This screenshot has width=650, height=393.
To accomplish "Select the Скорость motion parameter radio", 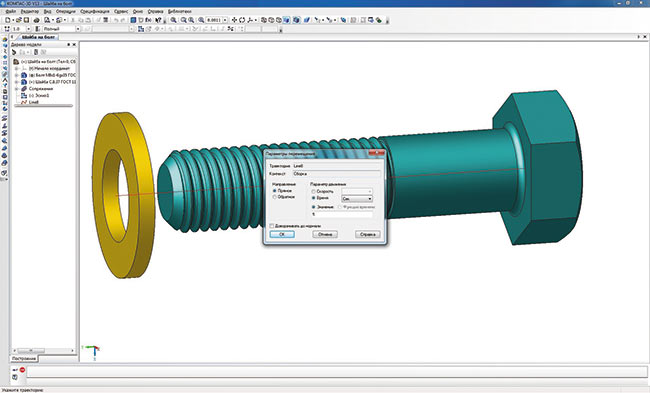I will pos(313,192).
